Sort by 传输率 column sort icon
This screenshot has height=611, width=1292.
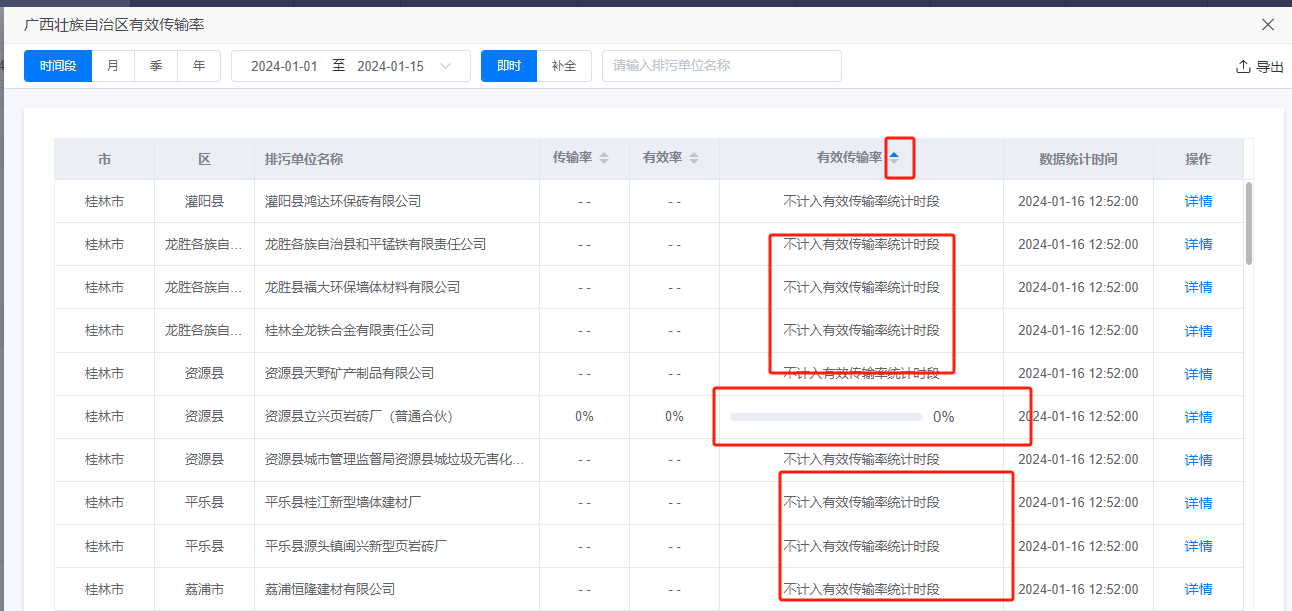604,159
